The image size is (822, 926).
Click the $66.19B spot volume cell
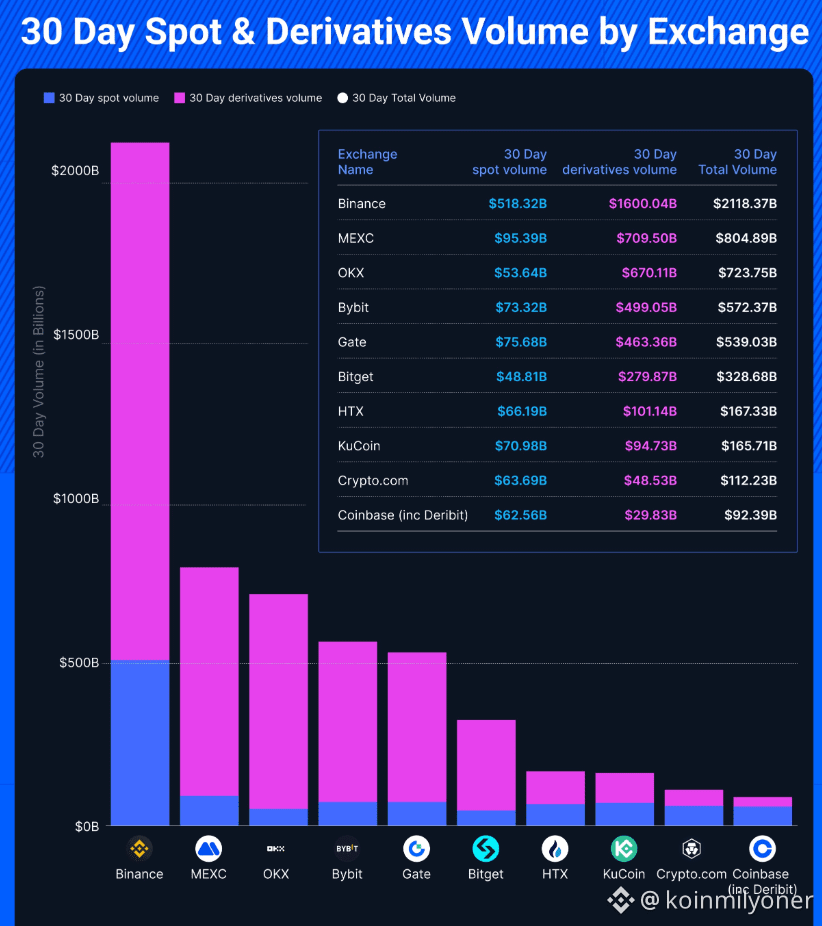[522, 411]
